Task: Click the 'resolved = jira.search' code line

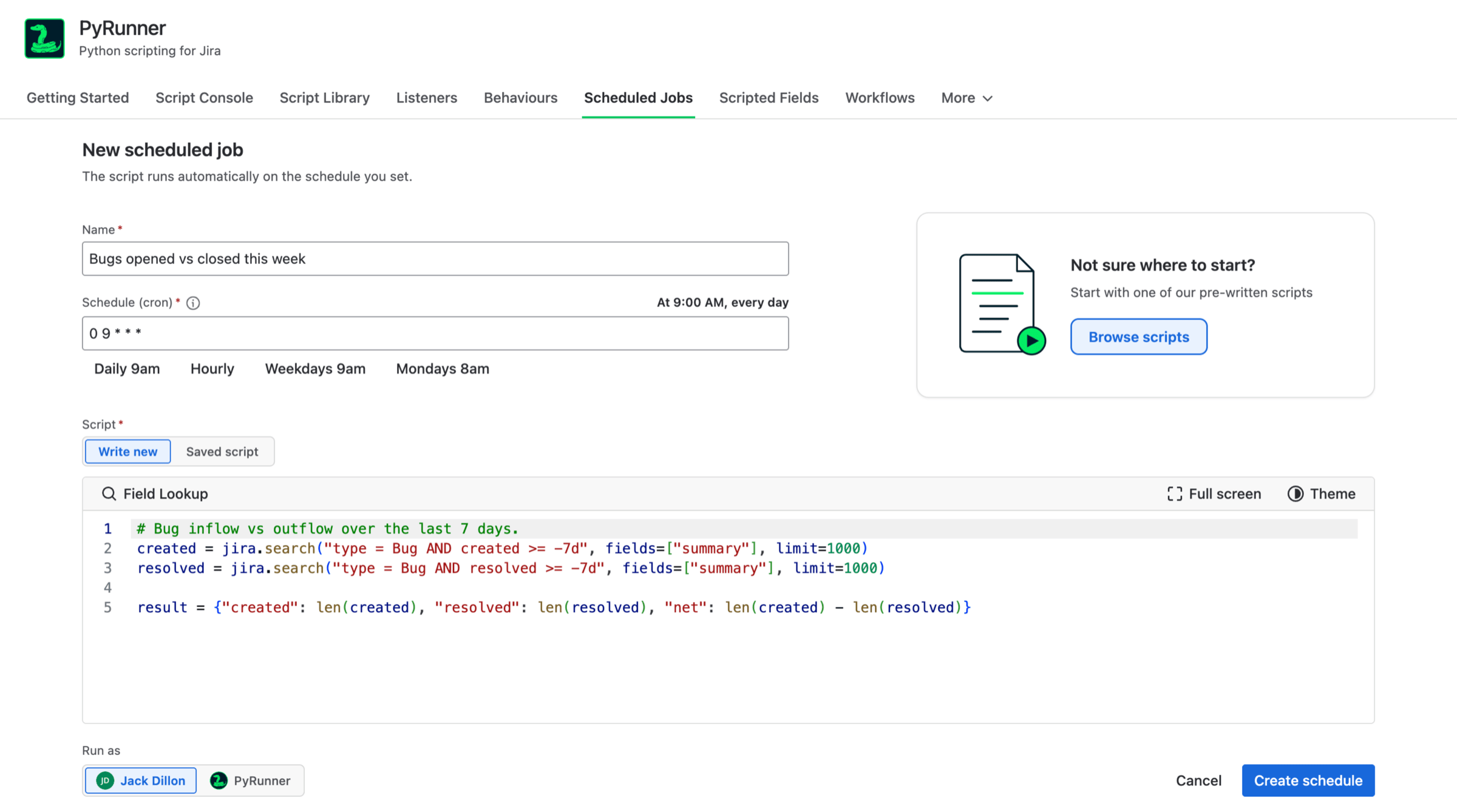Action: [511, 568]
